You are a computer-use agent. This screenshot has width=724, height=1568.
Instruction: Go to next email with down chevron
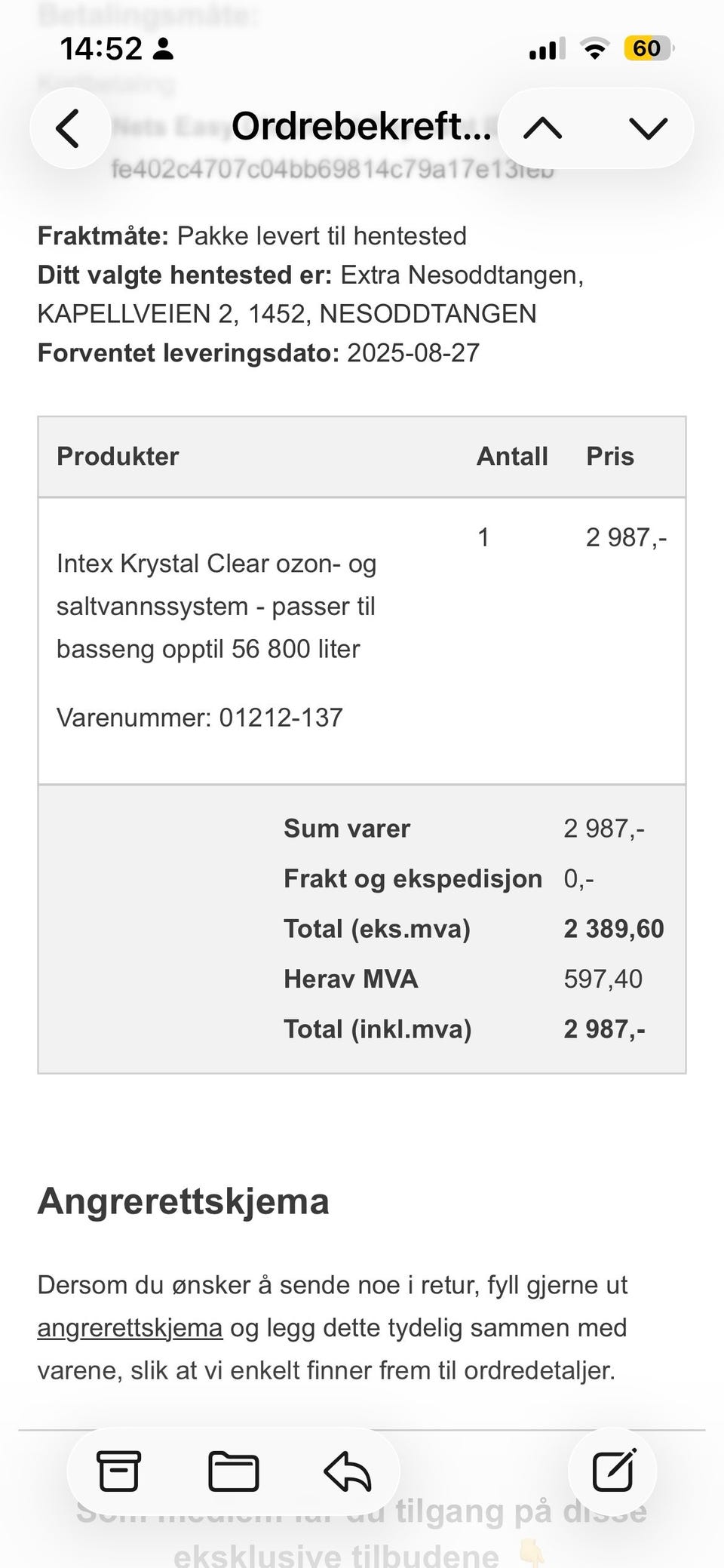point(649,128)
